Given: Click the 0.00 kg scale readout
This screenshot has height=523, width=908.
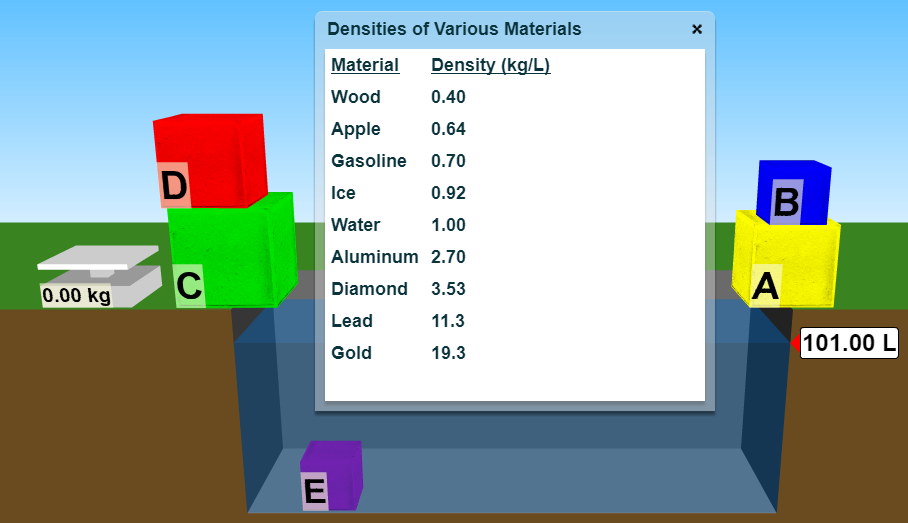Looking at the screenshot, I should coord(76,295).
